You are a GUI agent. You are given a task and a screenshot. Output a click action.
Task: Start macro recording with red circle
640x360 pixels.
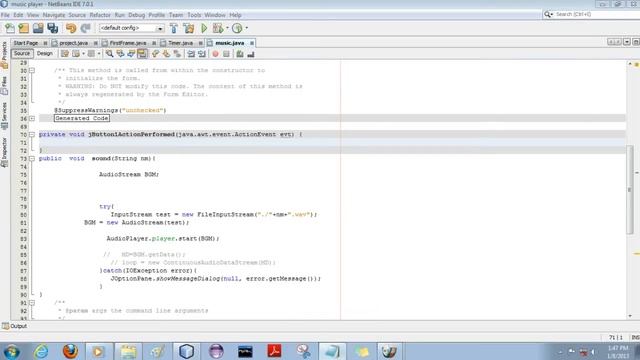click(215, 54)
